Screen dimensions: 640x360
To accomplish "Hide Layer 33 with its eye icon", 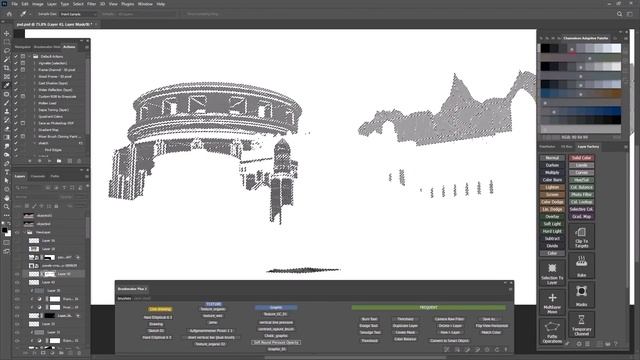I will pyautogui.click(x=17, y=324).
